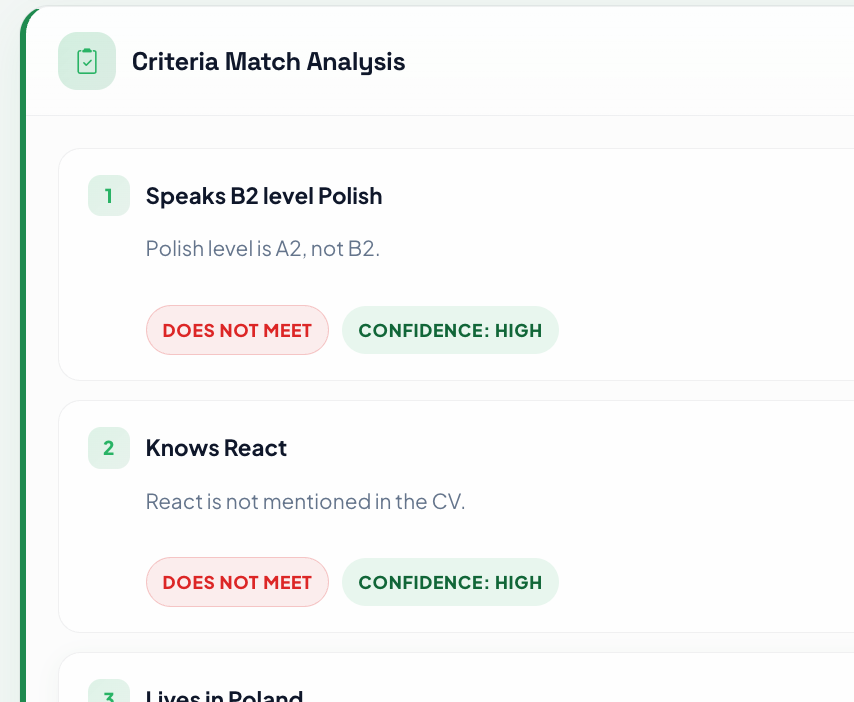Click the checkmark inside the clipboard icon
The image size is (854, 702).
(x=87, y=61)
